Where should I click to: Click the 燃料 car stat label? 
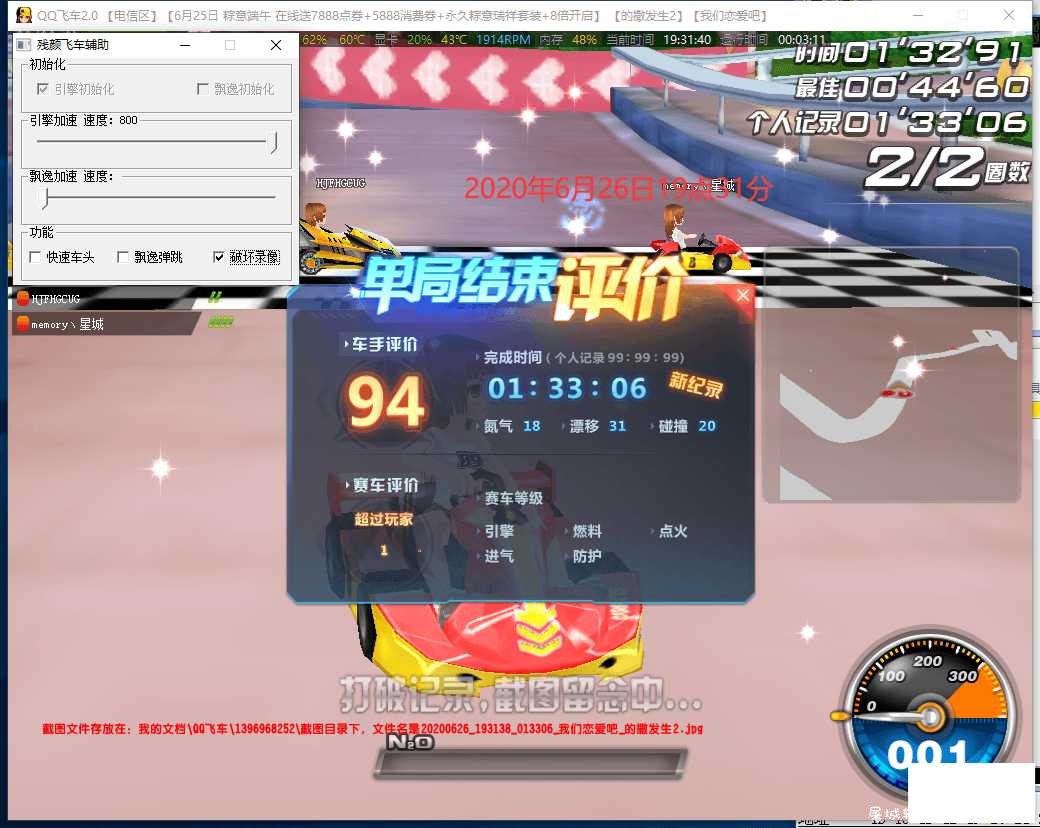[587, 531]
